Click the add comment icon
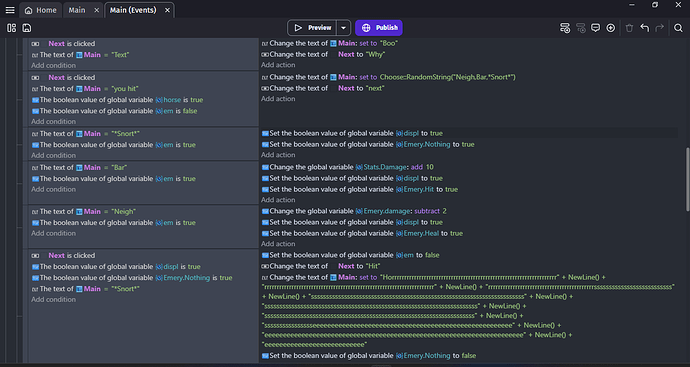Image resolution: width=690 pixels, height=367 pixels. 595,28
